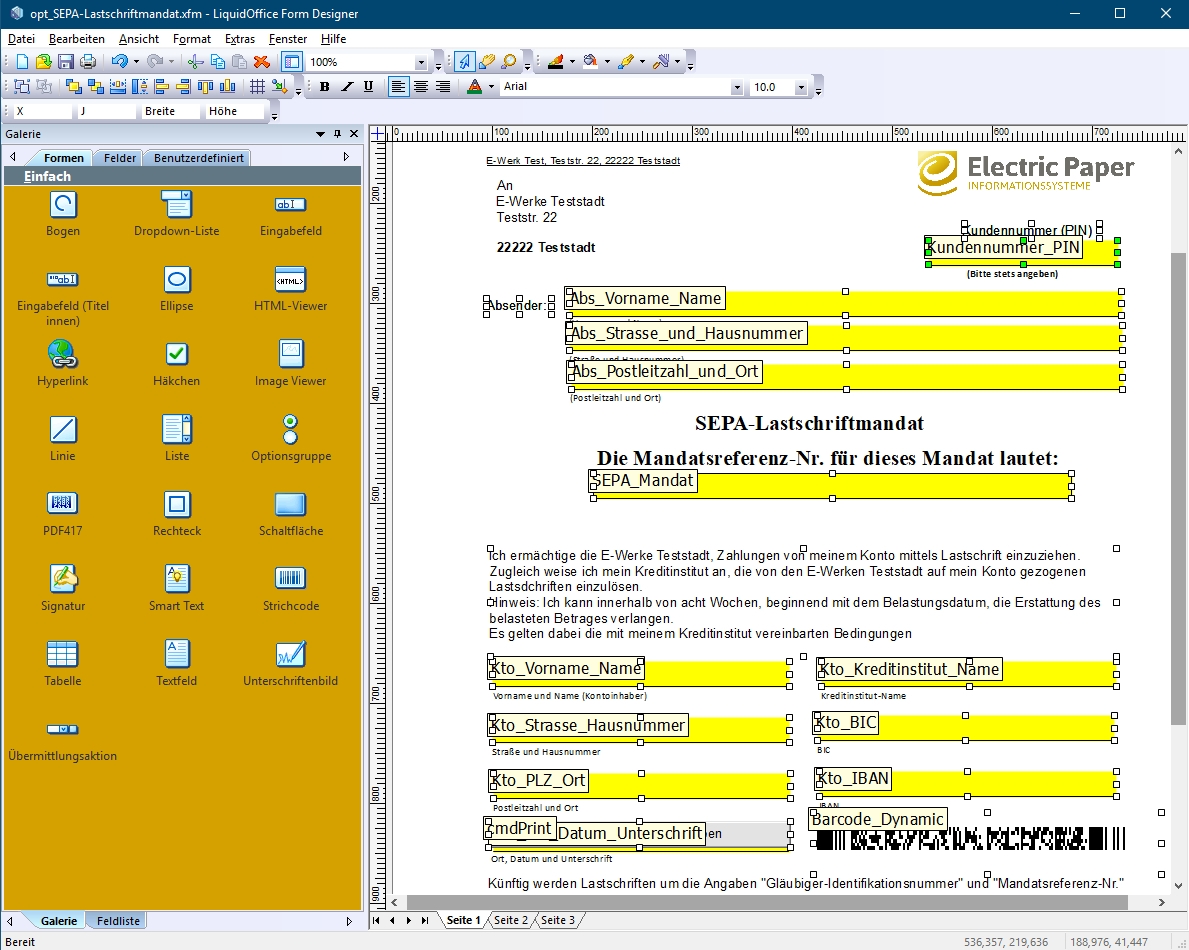The image size is (1189, 950).
Task: Click the font color A swatch
Action: click(x=475, y=86)
